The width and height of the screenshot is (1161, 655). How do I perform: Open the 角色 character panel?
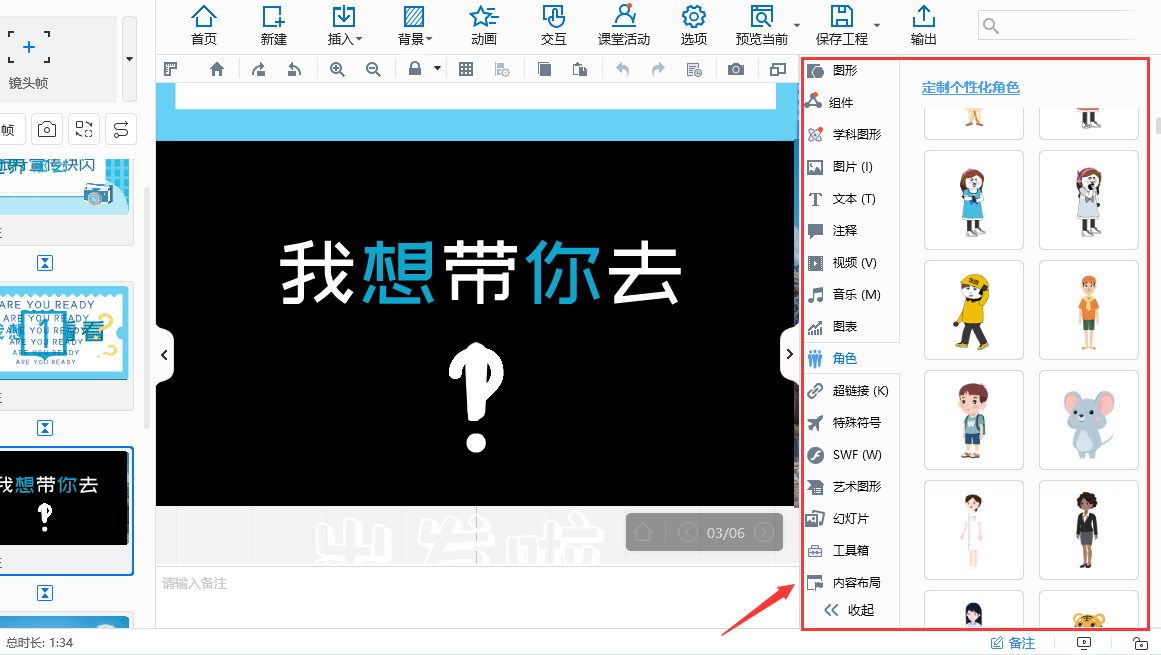tap(850, 358)
